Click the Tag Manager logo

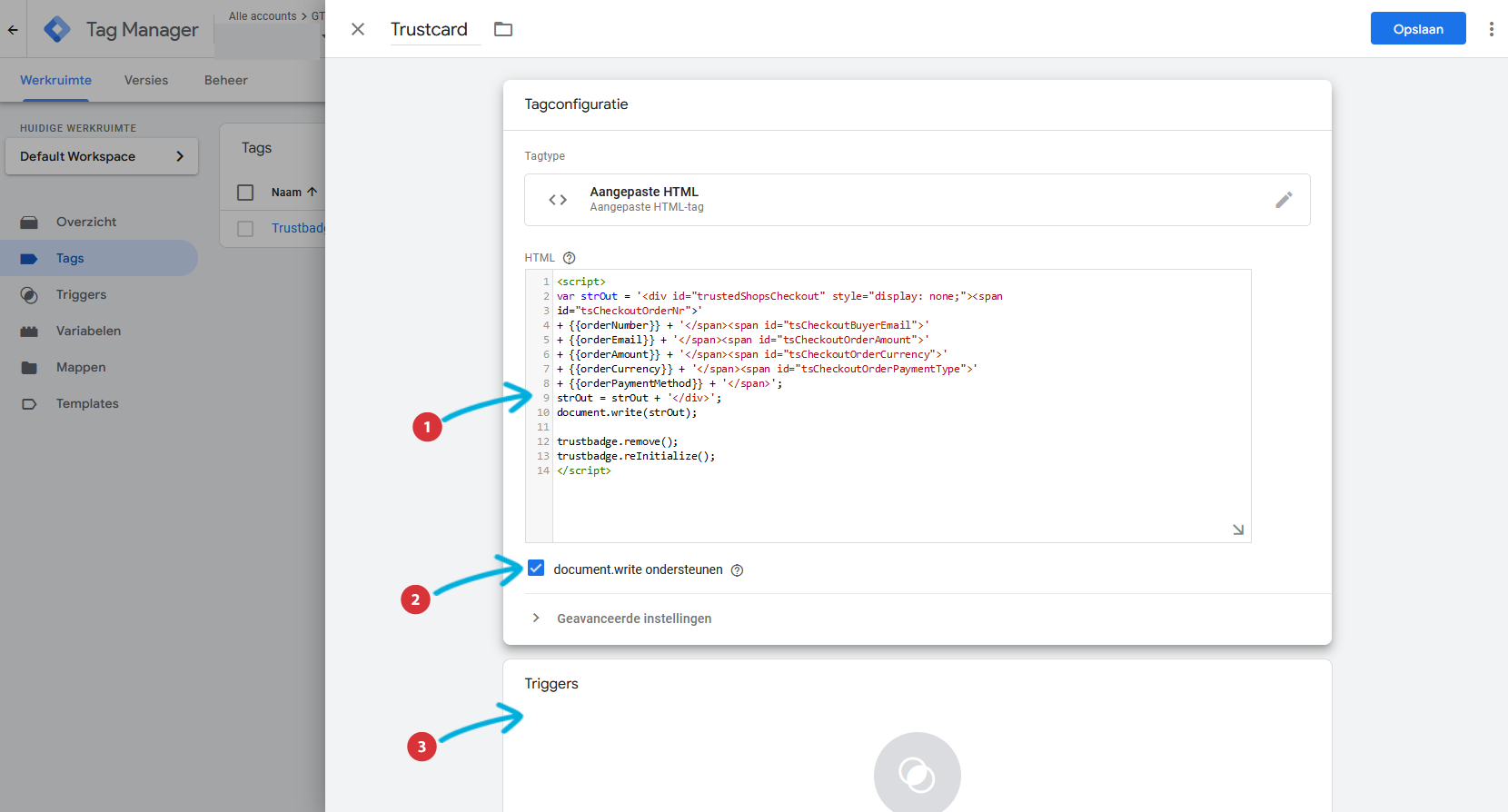57,29
